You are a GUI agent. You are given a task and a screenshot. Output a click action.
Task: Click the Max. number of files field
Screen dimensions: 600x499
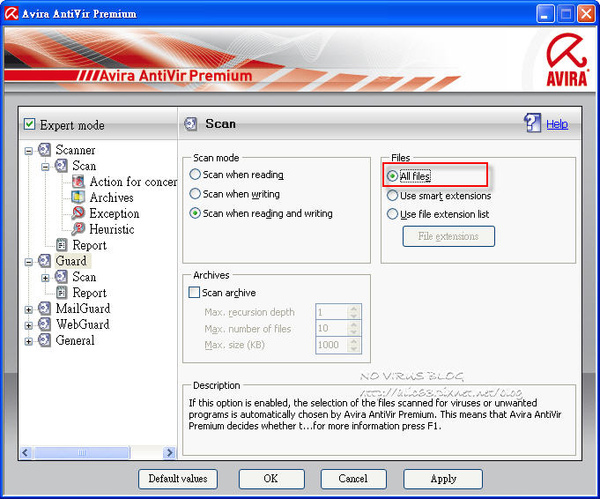(332, 328)
